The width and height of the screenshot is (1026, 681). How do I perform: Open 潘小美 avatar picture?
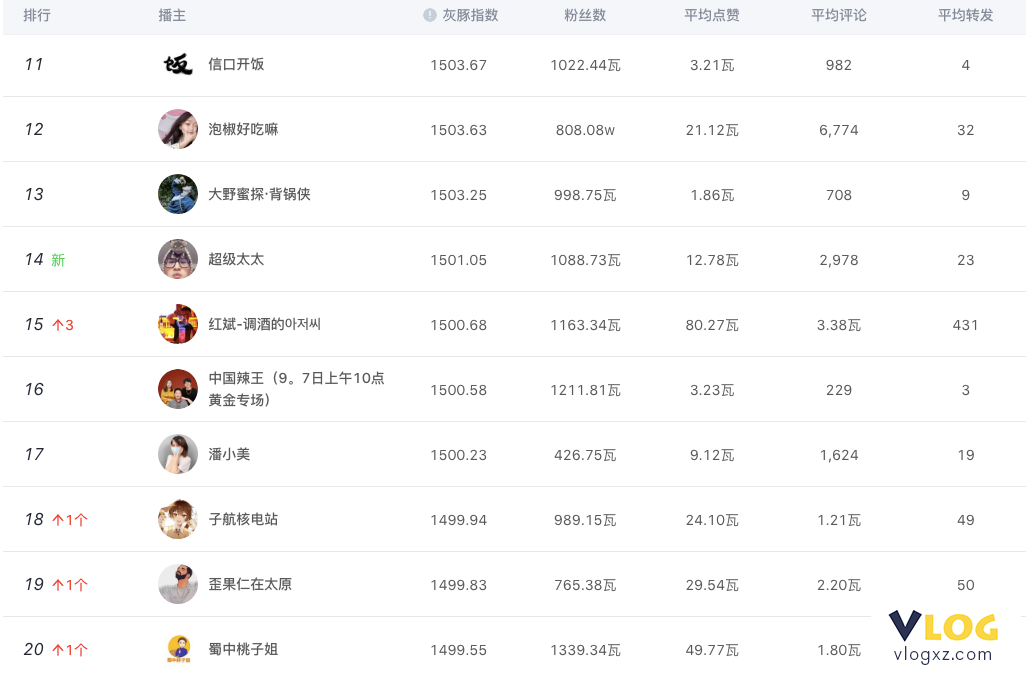[178, 454]
